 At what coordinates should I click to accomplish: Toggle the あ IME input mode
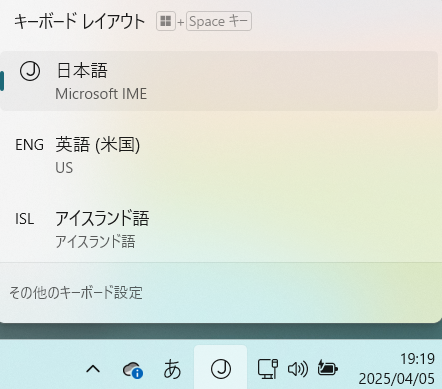pos(172,369)
